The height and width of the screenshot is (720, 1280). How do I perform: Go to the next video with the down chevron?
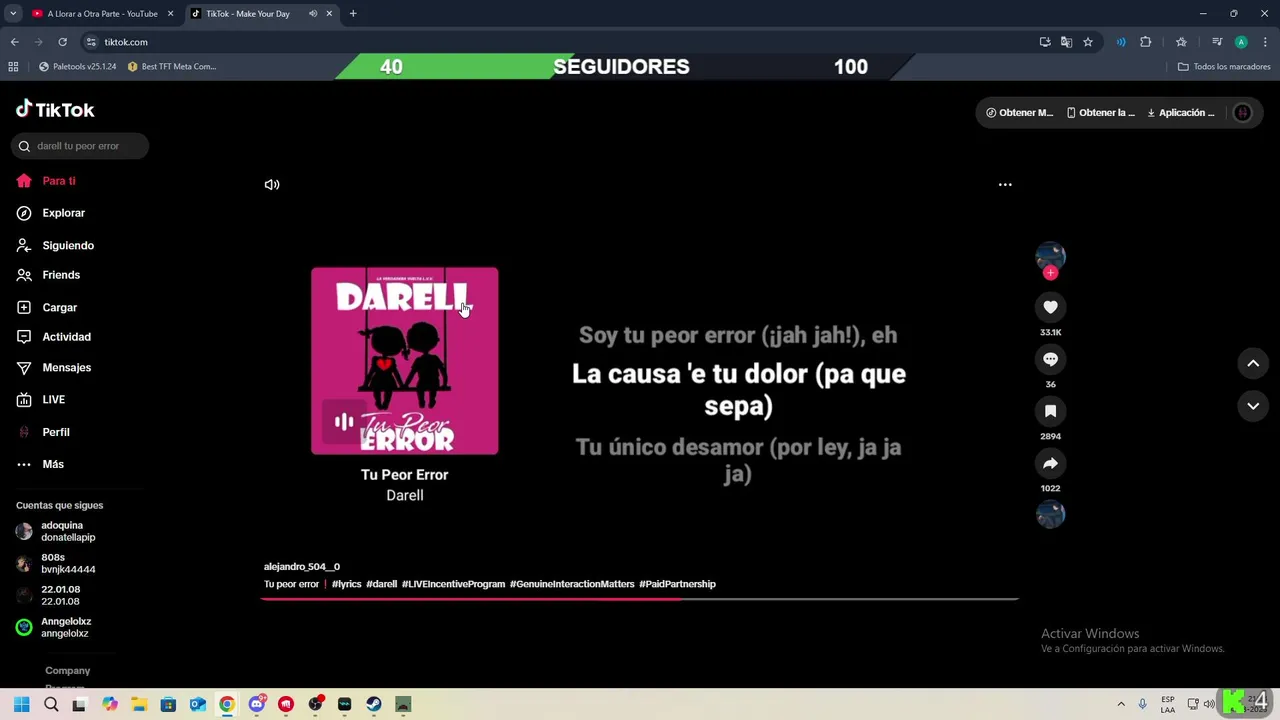(x=1253, y=406)
